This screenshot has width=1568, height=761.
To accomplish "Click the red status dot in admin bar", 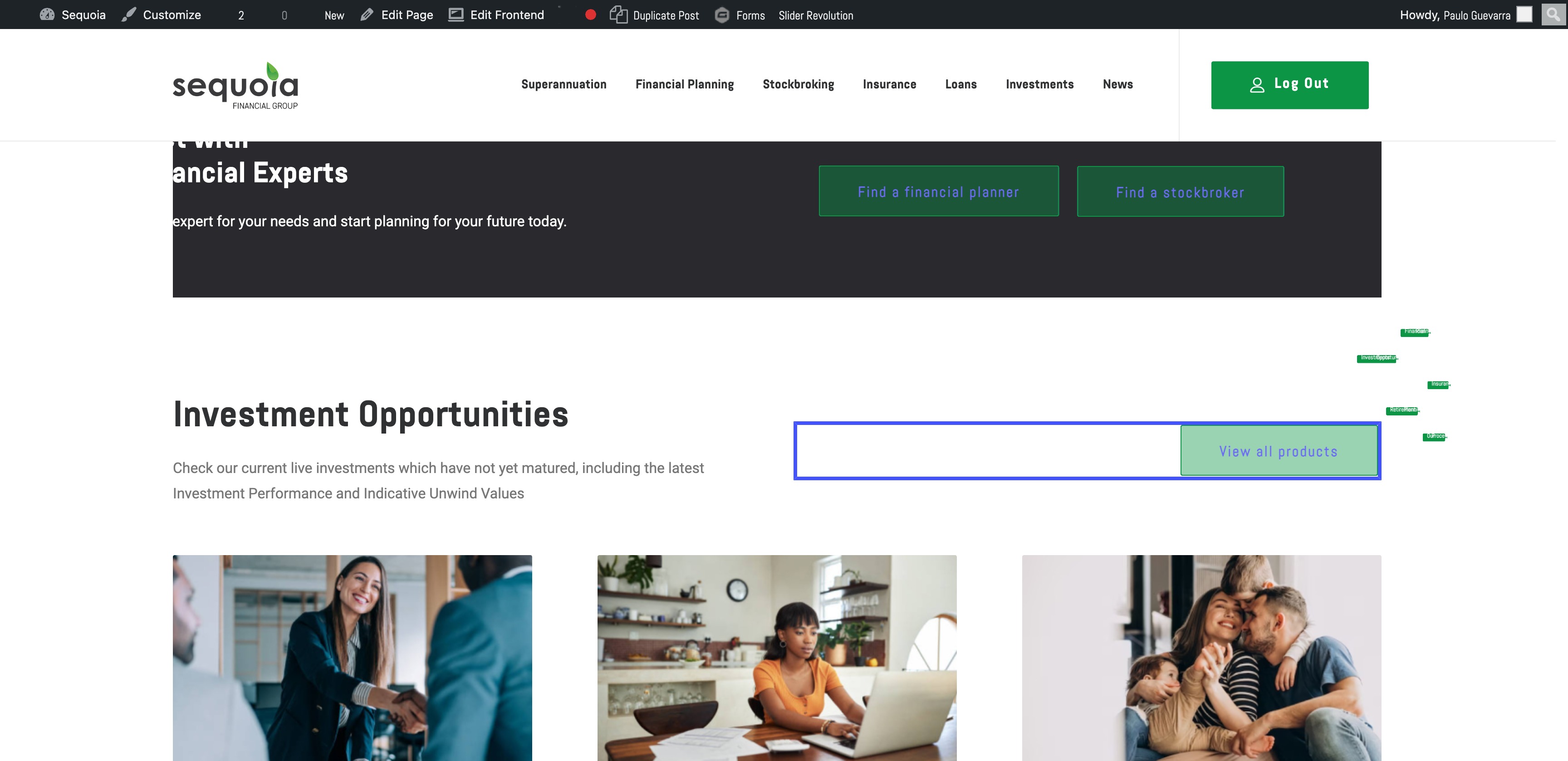I will [590, 15].
